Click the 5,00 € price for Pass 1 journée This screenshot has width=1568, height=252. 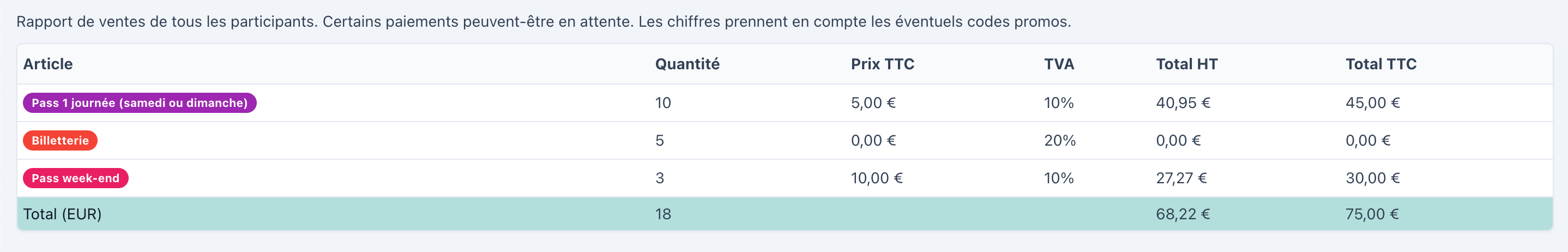click(873, 103)
